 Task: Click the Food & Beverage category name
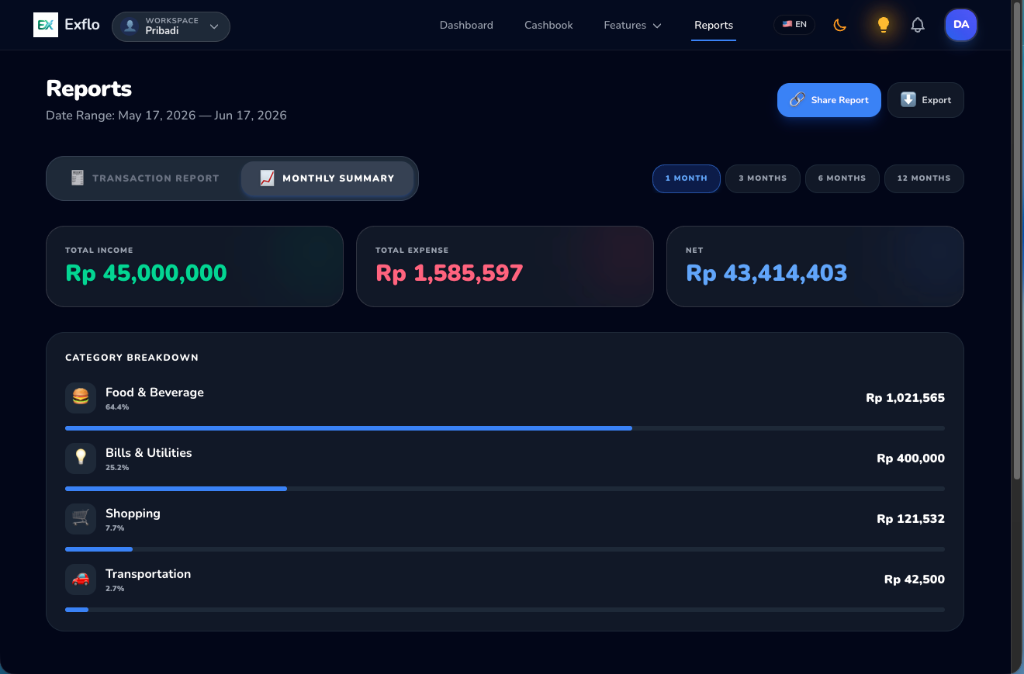pos(154,393)
